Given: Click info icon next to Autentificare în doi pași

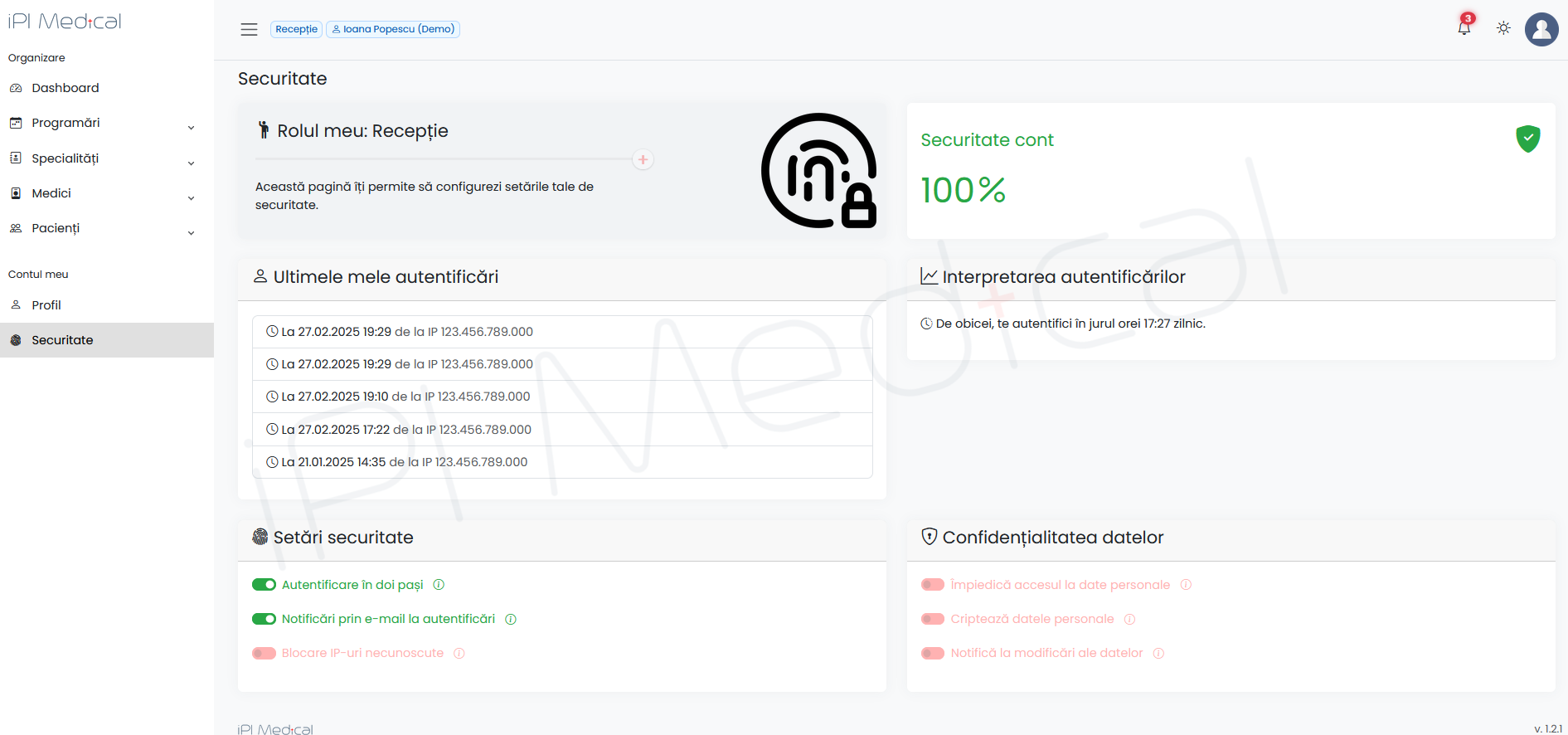Looking at the screenshot, I should 439,585.
